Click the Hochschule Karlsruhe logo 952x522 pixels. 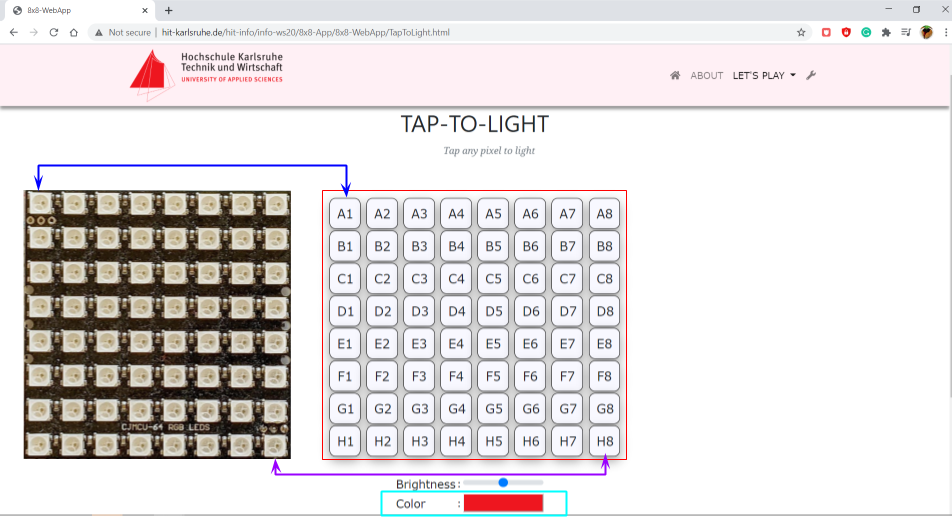(206, 75)
